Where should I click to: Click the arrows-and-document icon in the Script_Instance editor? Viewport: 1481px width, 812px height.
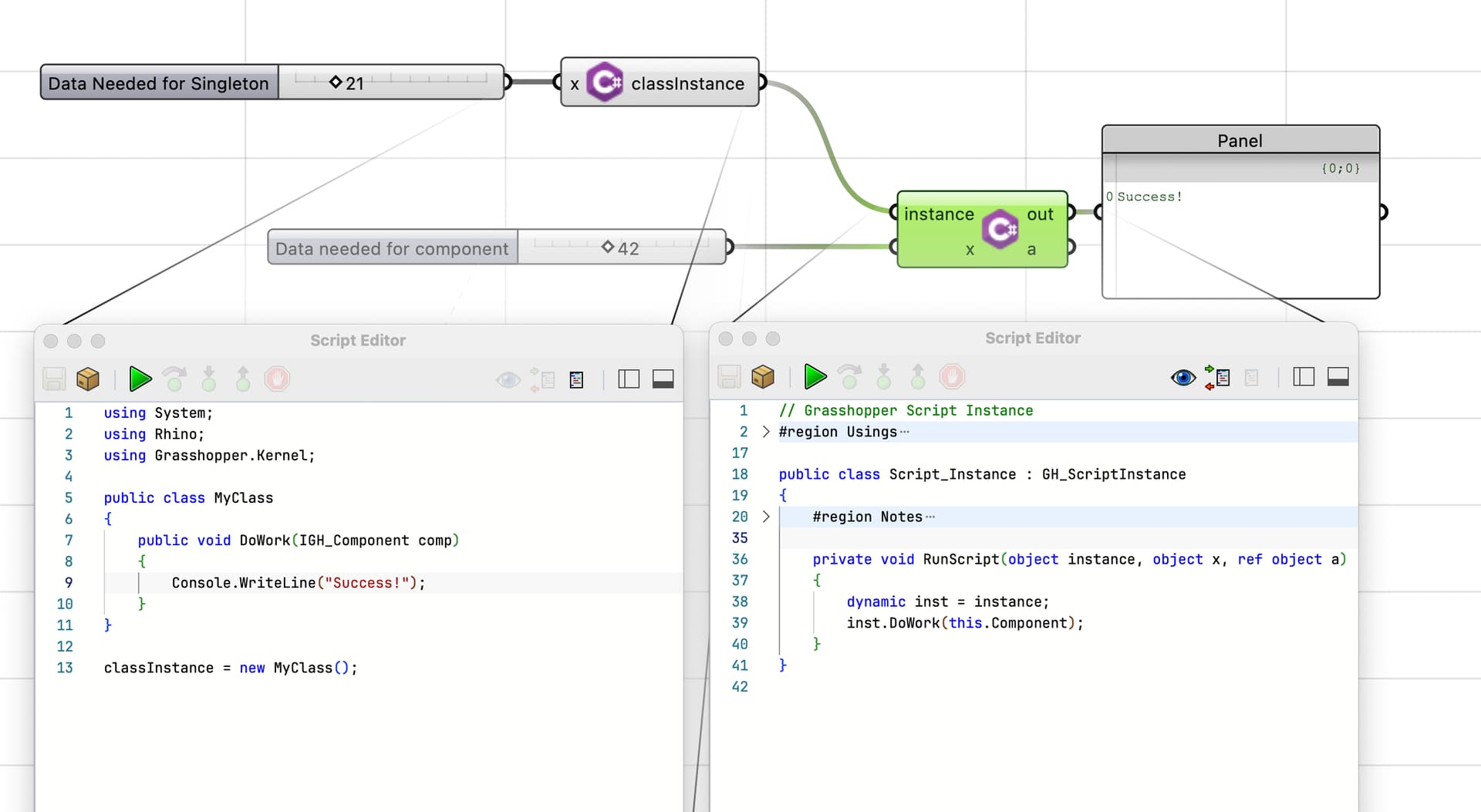[x=1217, y=377]
